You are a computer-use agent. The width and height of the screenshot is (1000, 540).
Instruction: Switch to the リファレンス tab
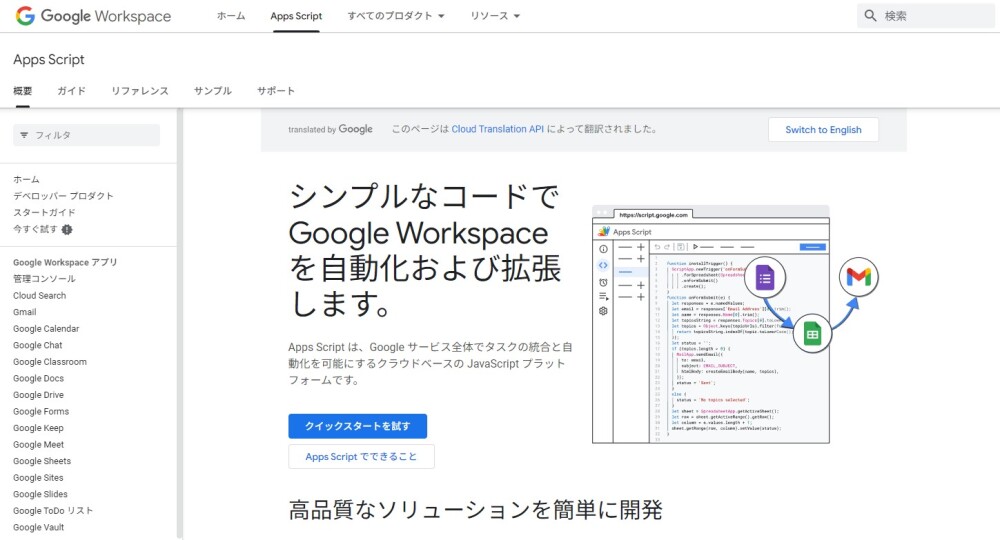140,91
